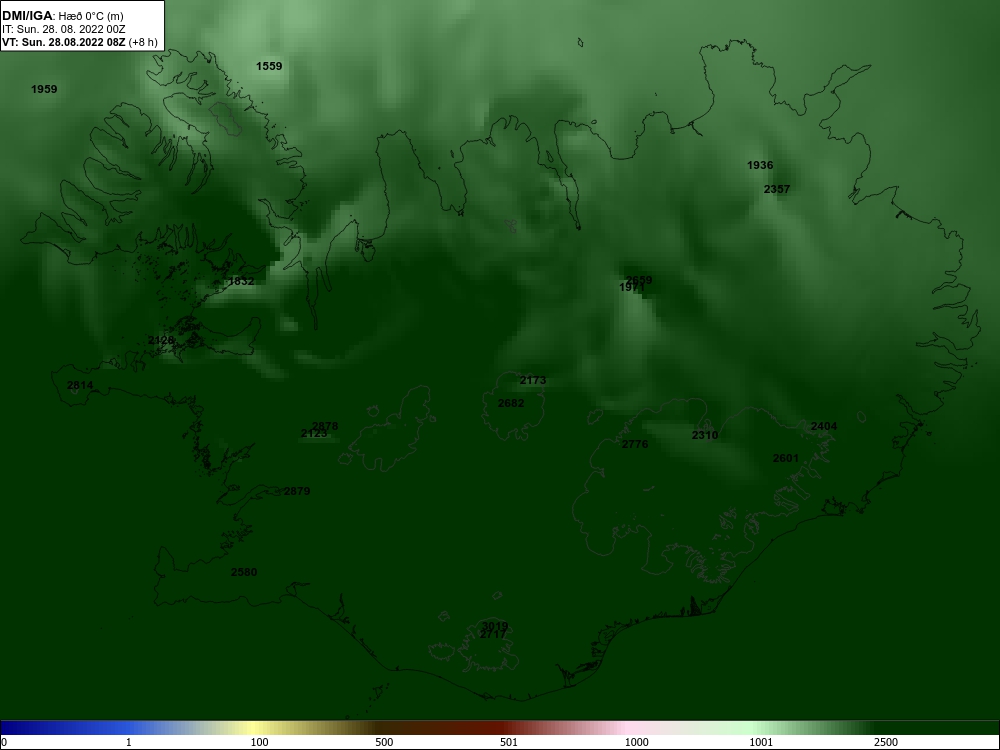The width and height of the screenshot is (1000, 750).
Task: Click the 1001 label on the legend
Action: coord(761,742)
